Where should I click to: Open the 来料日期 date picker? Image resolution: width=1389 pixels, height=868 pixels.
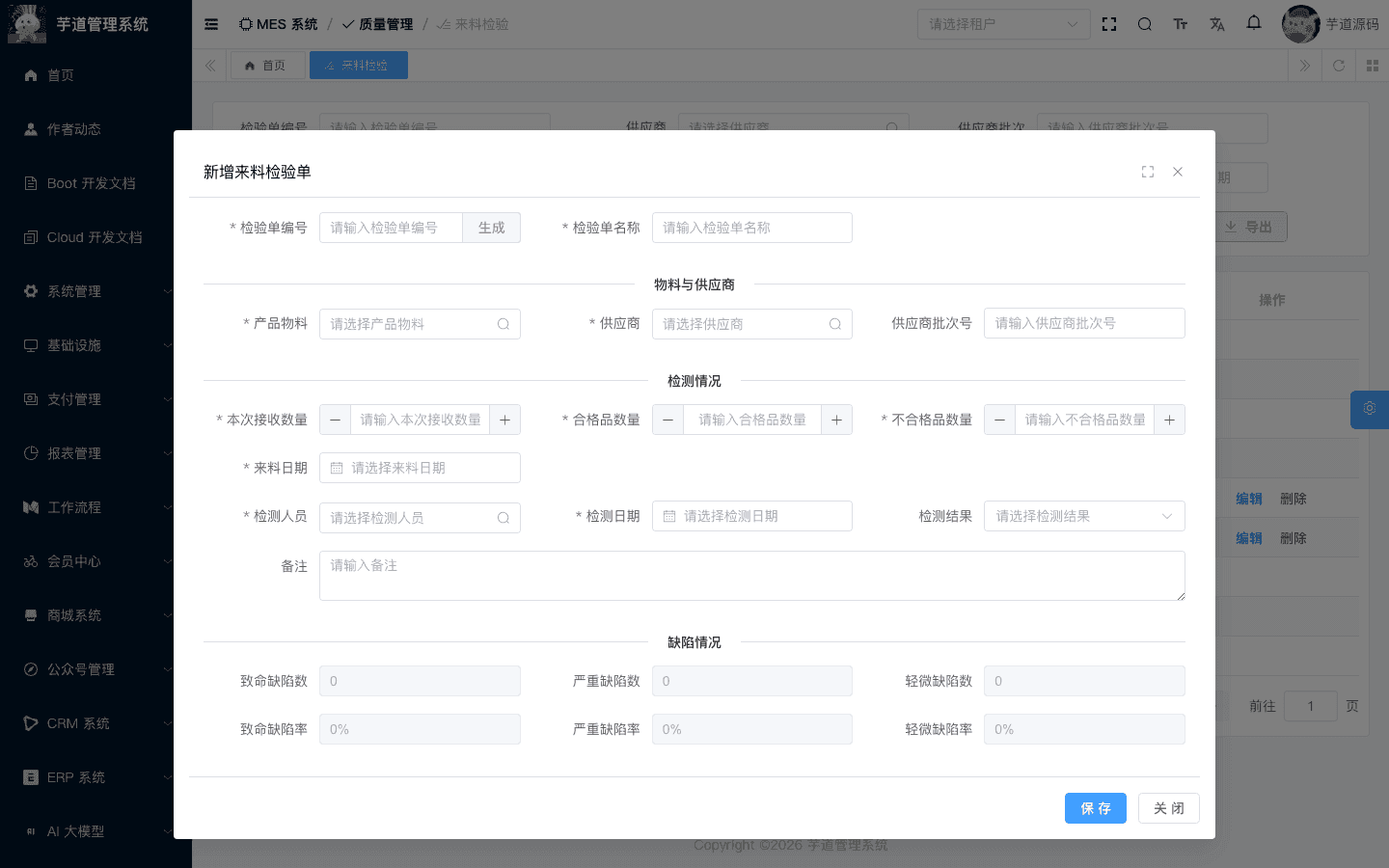[x=420, y=468]
